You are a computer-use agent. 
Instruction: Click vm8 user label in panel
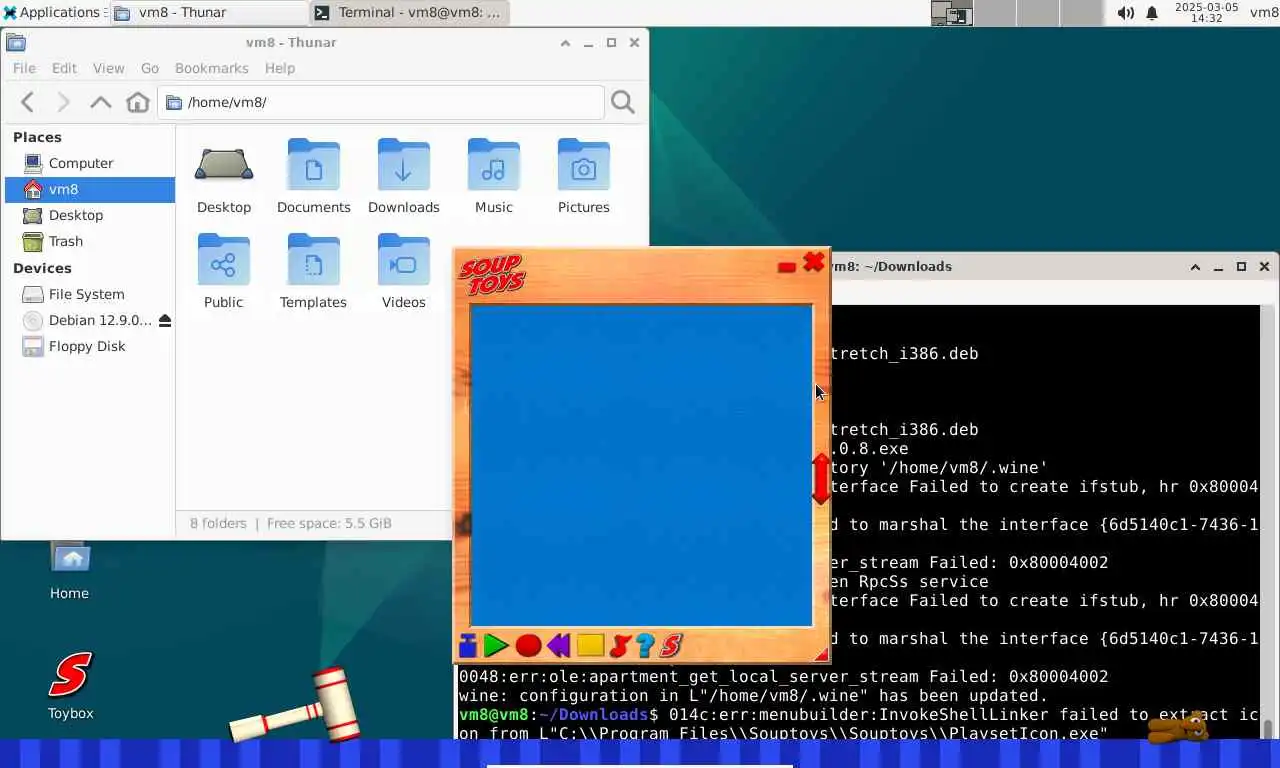tap(1264, 13)
